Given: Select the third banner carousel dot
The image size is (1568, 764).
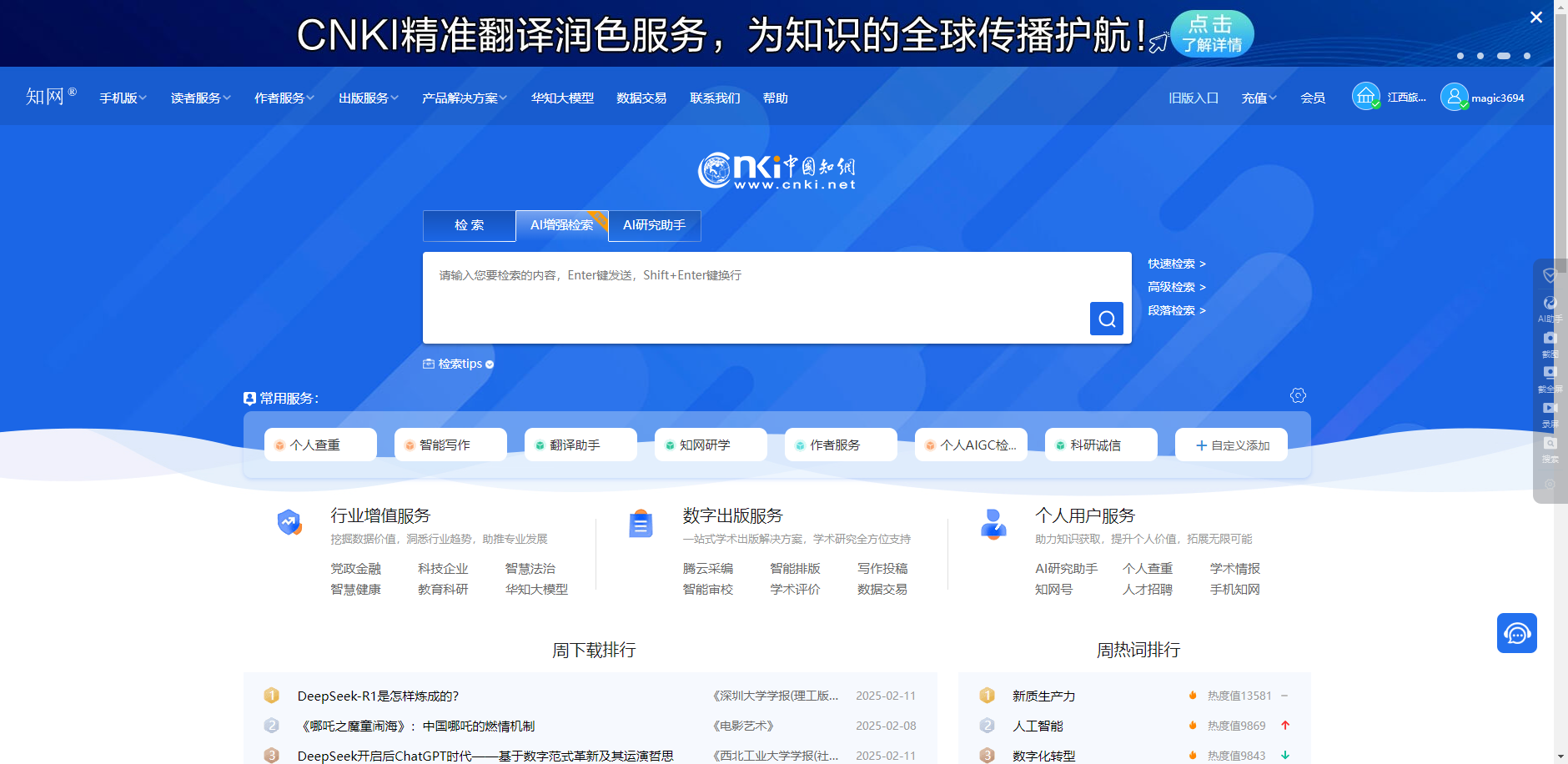Looking at the screenshot, I should click(x=1504, y=56).
